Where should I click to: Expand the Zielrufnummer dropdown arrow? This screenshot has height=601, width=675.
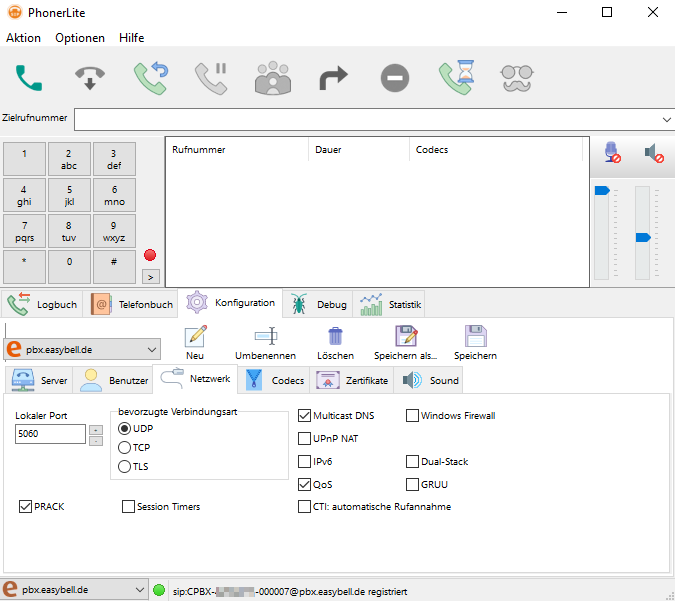click(667, 119)
